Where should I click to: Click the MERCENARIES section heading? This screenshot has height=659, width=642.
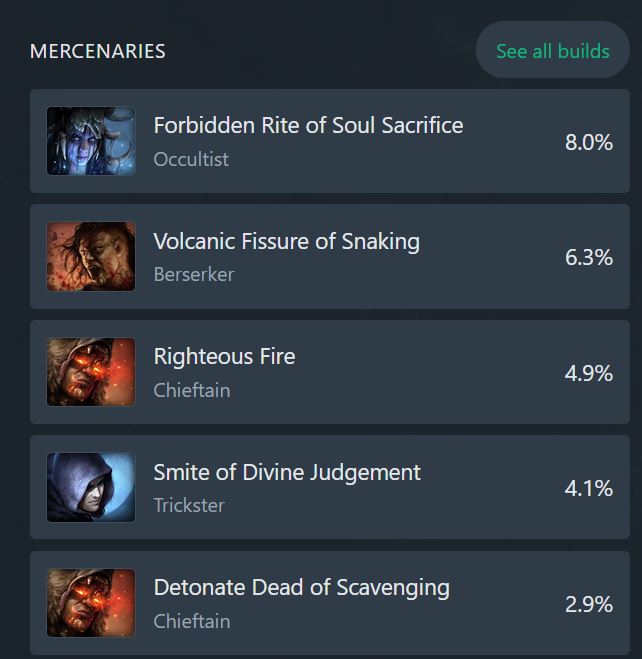coord(97,51)
